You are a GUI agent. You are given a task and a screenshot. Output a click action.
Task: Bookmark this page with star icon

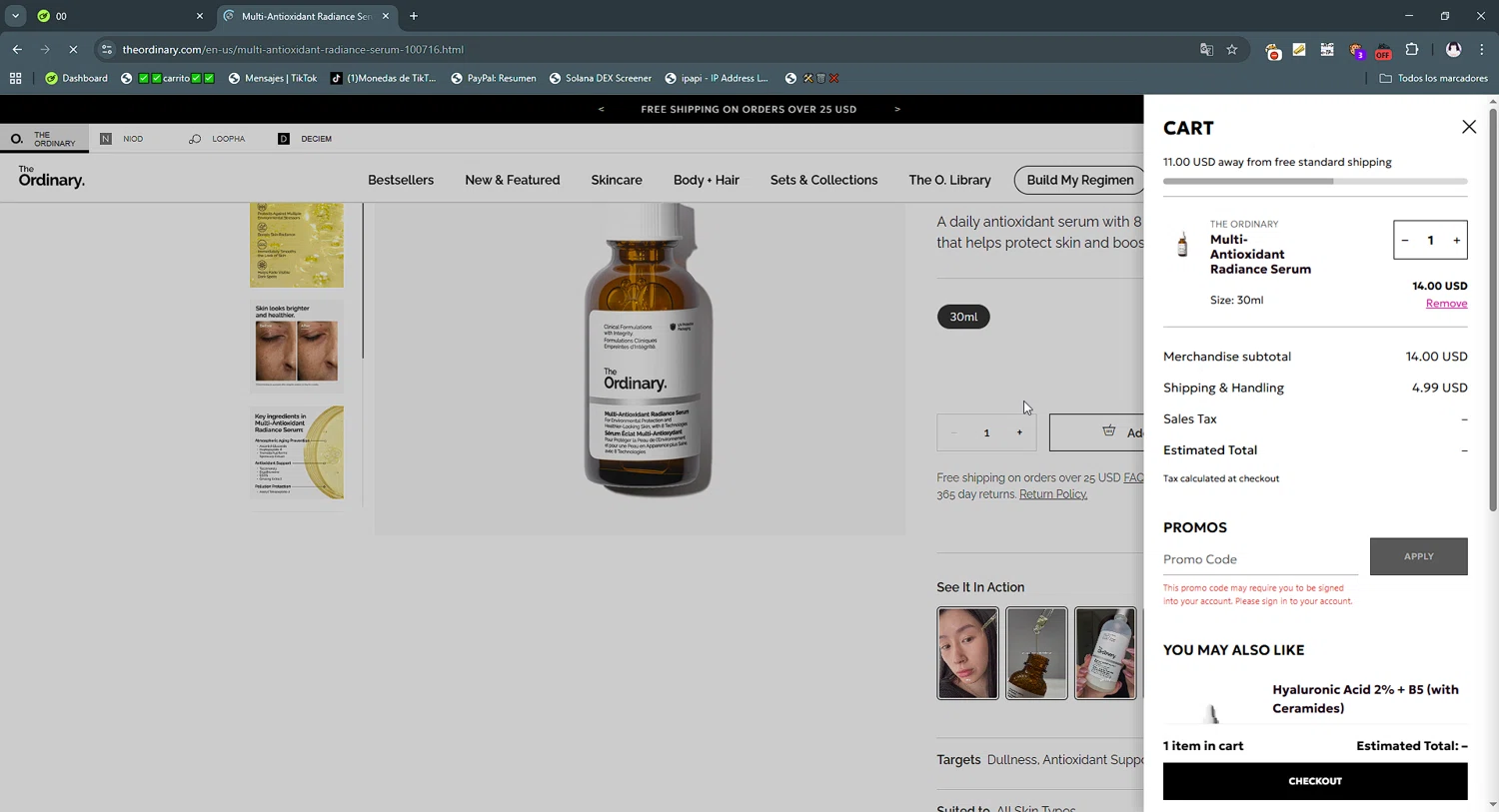point(1232,49)
